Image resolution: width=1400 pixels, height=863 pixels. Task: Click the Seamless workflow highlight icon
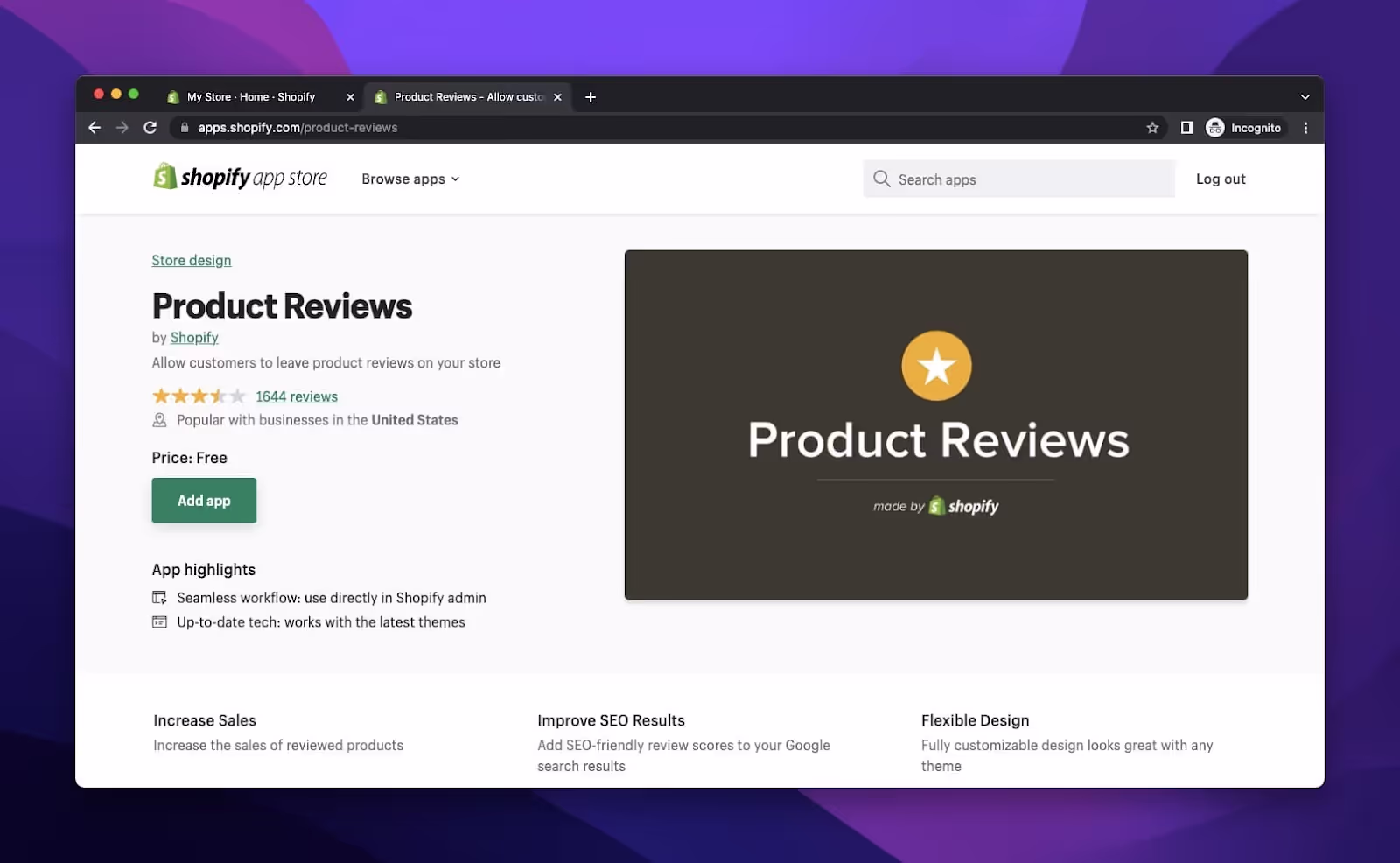tap(159, 598)
